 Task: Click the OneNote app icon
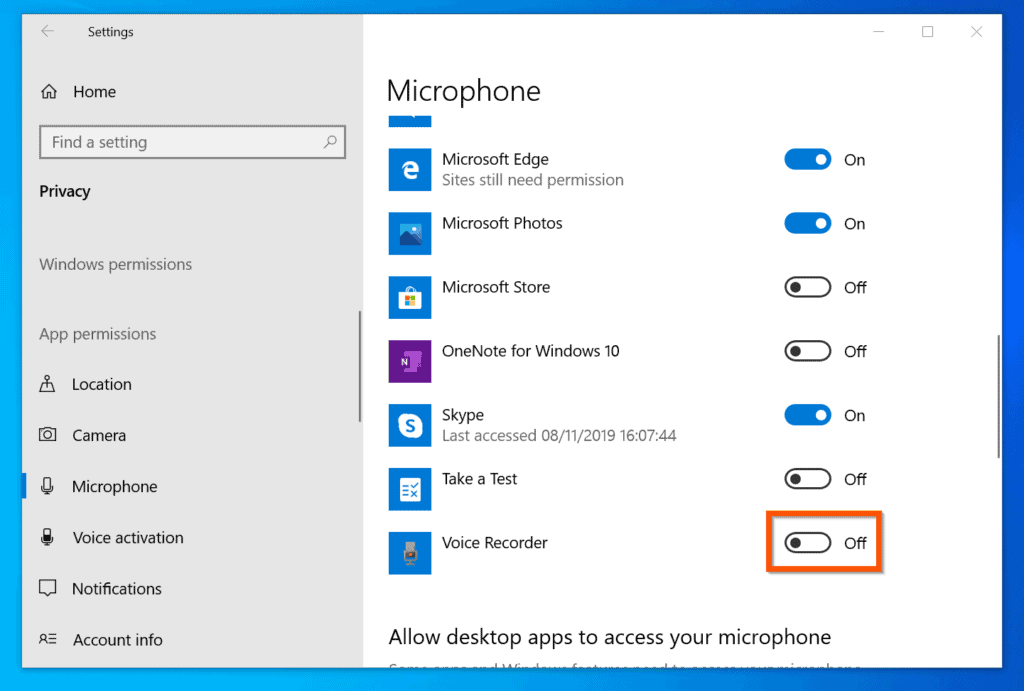coord(409,361)
